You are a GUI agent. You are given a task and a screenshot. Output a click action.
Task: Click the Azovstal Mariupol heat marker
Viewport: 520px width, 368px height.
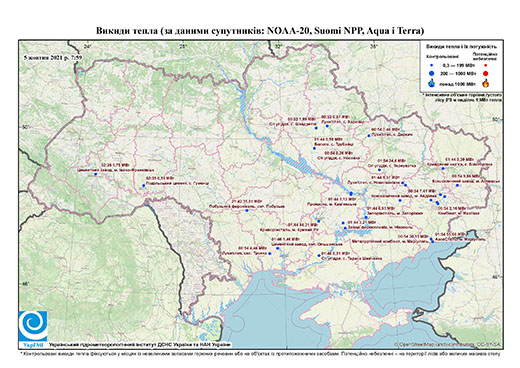[433, 241]
